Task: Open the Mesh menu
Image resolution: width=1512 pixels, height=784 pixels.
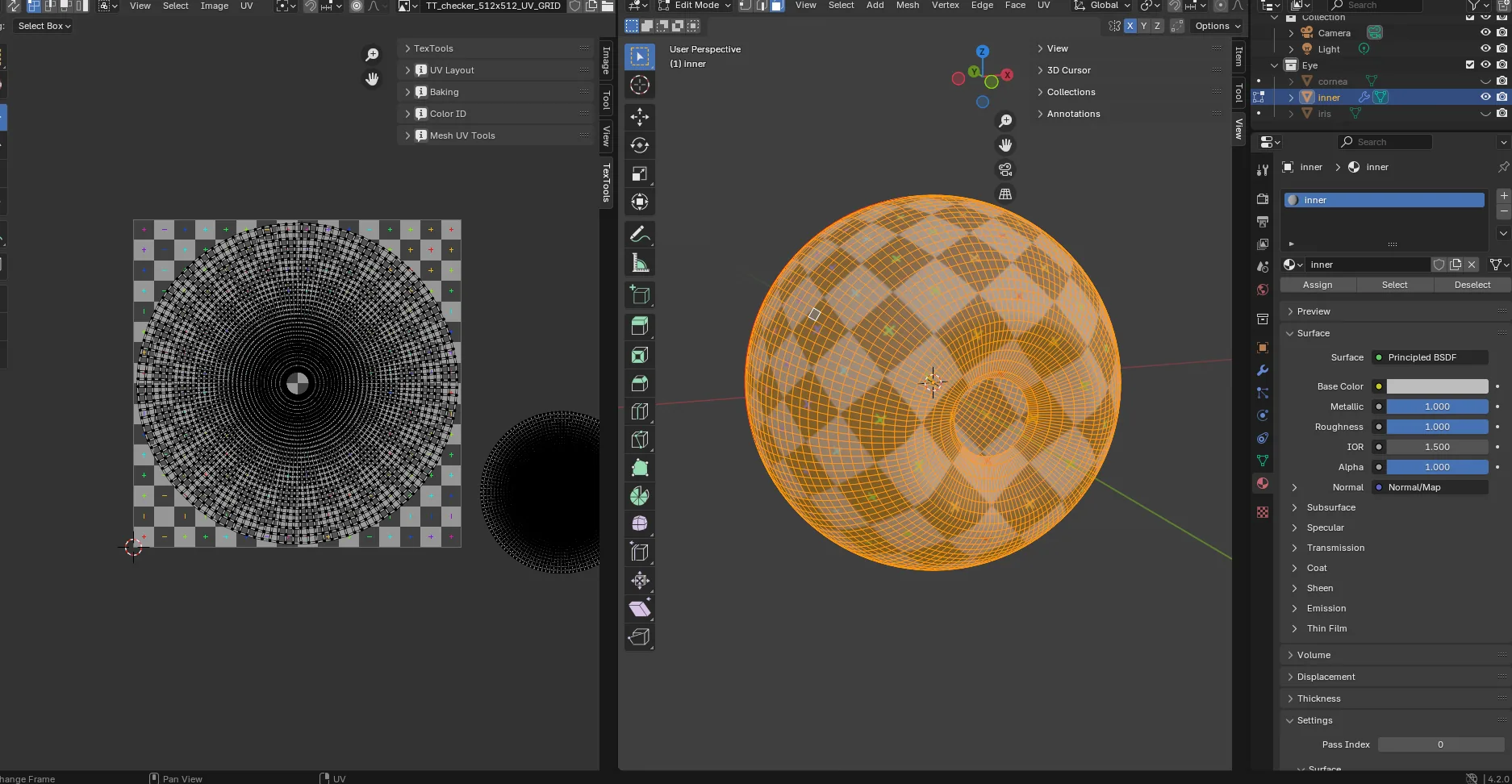Action: point(907,6)
